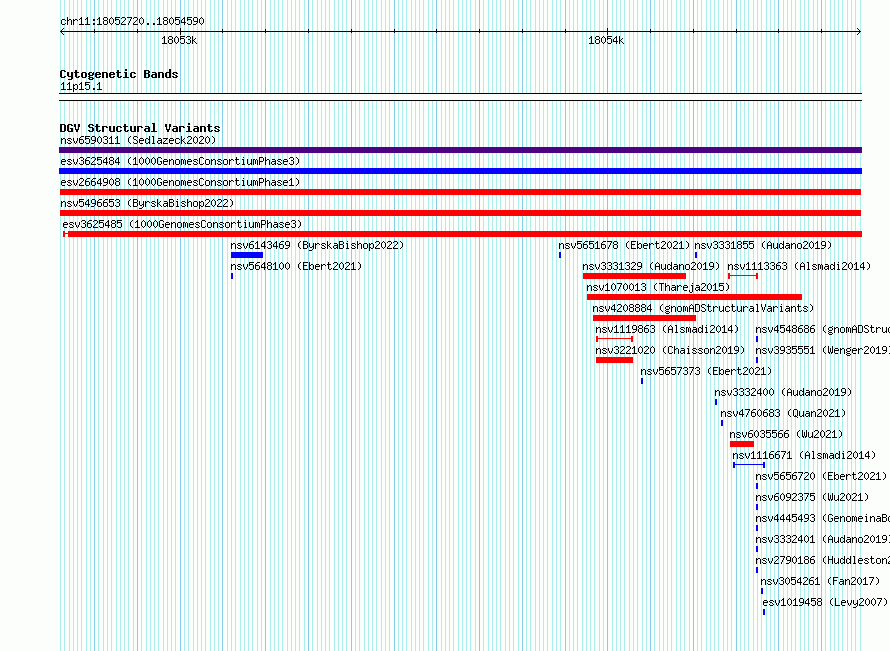Select the nsv4208884 red bar
The width and height of the screenshot is (890, 651).
click(x=644, y=318)
